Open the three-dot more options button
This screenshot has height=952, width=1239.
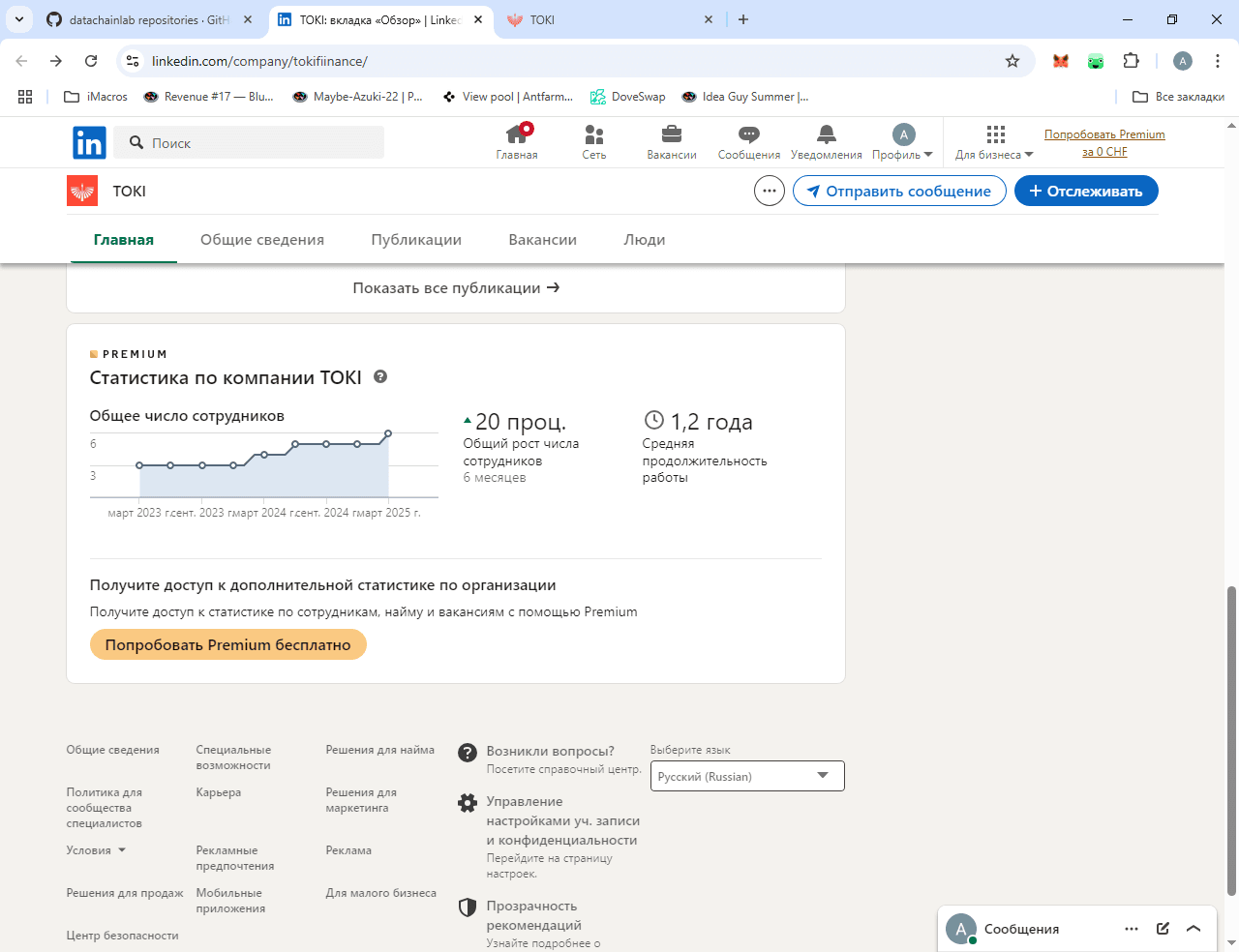tap(770, 191)
